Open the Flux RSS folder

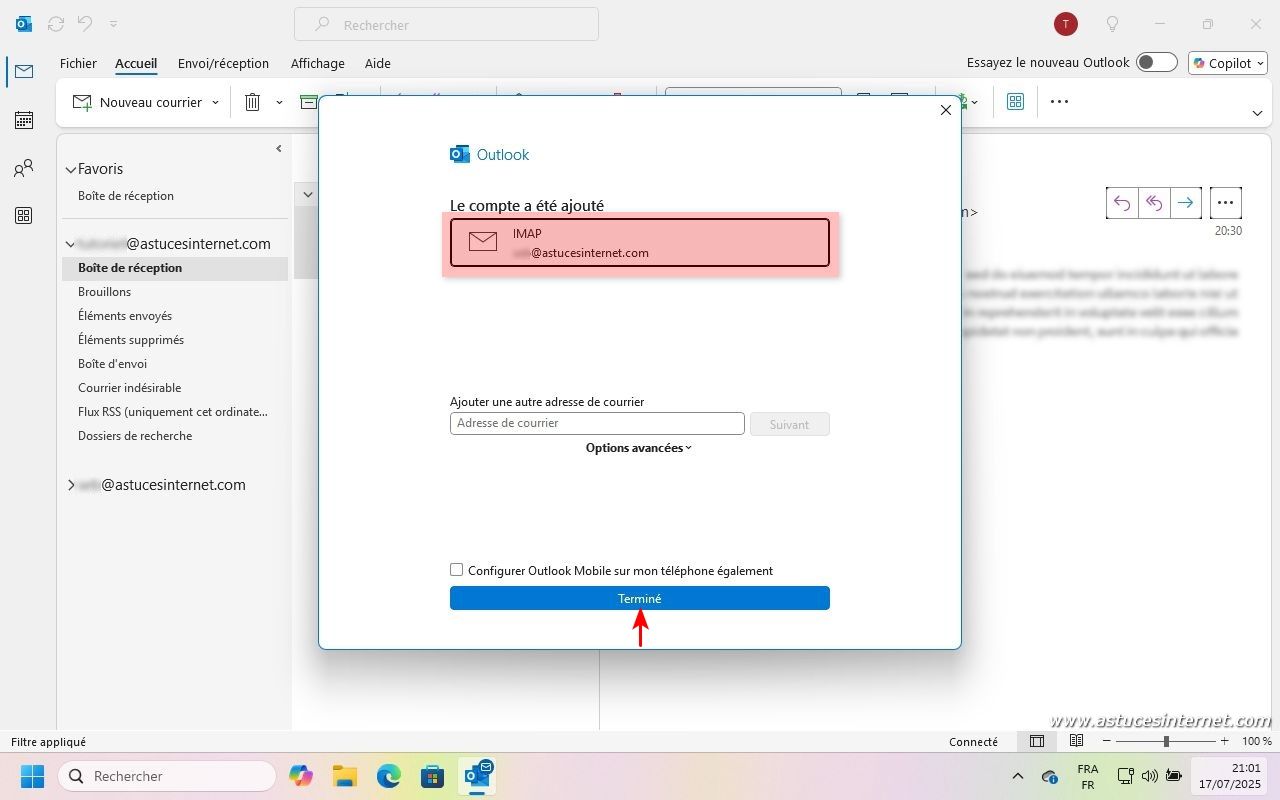(x=173, y=412)
